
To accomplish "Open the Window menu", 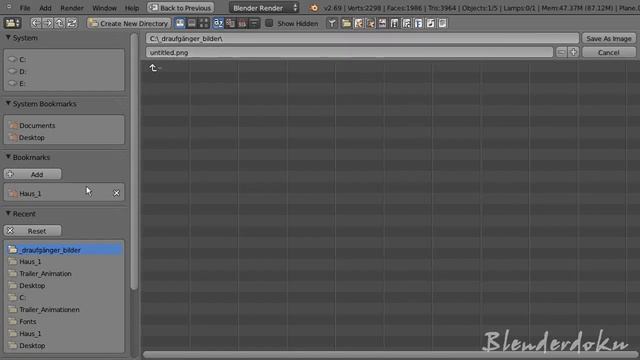I will pos(104,8).
